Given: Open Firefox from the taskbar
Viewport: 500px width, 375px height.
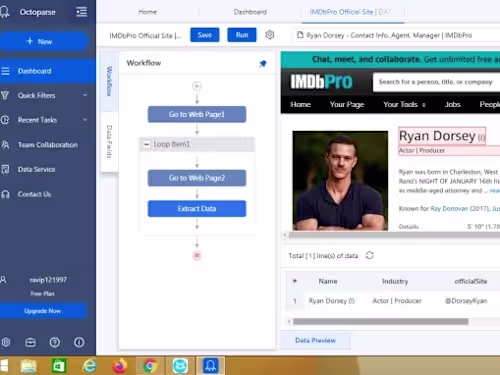Looking at the screenshot, I should [x=120, y=366].
